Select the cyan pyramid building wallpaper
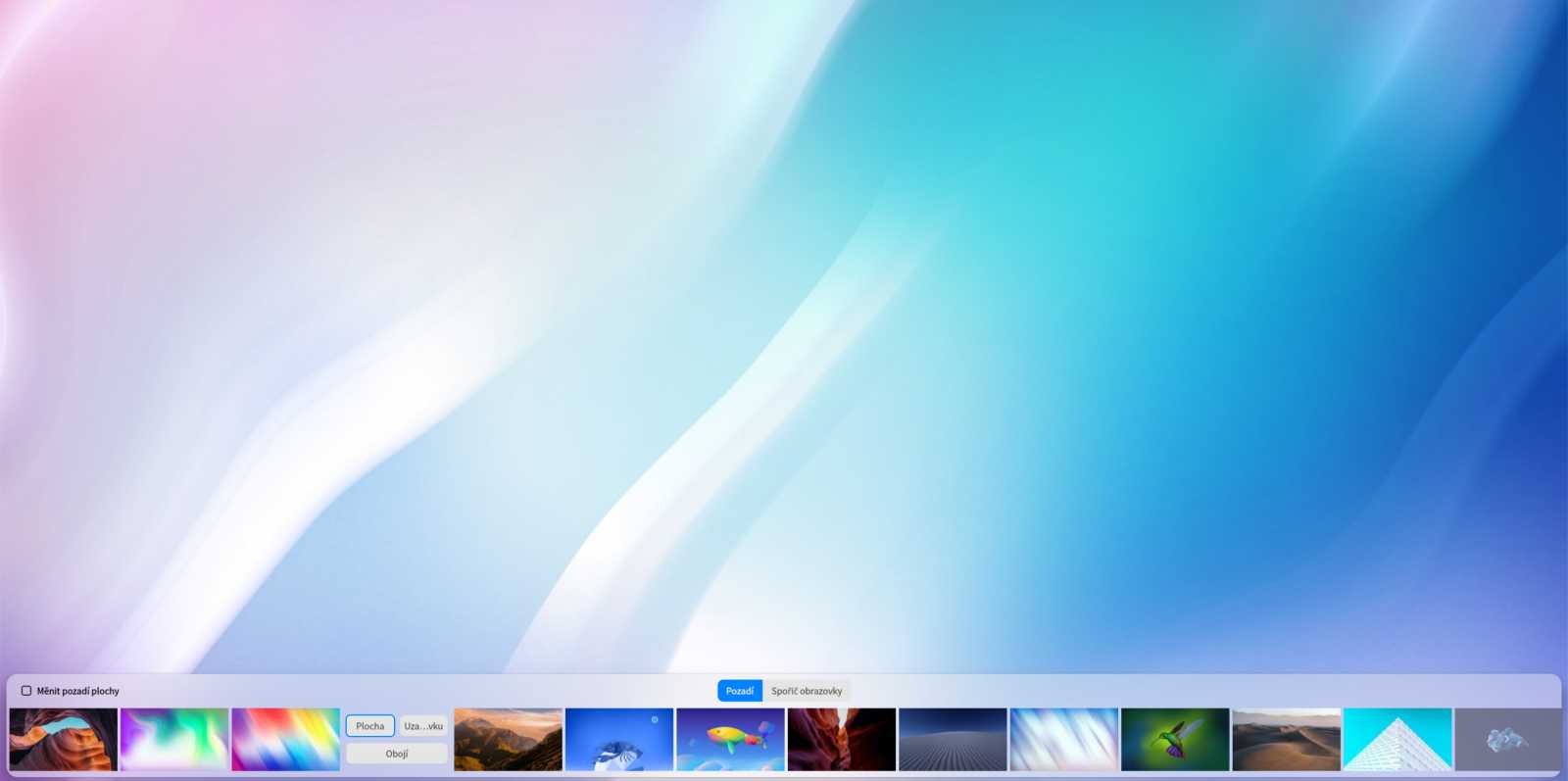Viewport: 1568px width, 781px height. pos(1397,740)
